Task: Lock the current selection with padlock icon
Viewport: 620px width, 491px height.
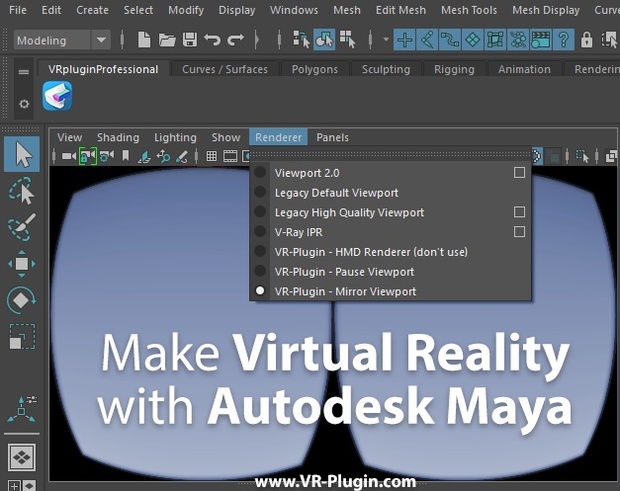Action: 586,40
